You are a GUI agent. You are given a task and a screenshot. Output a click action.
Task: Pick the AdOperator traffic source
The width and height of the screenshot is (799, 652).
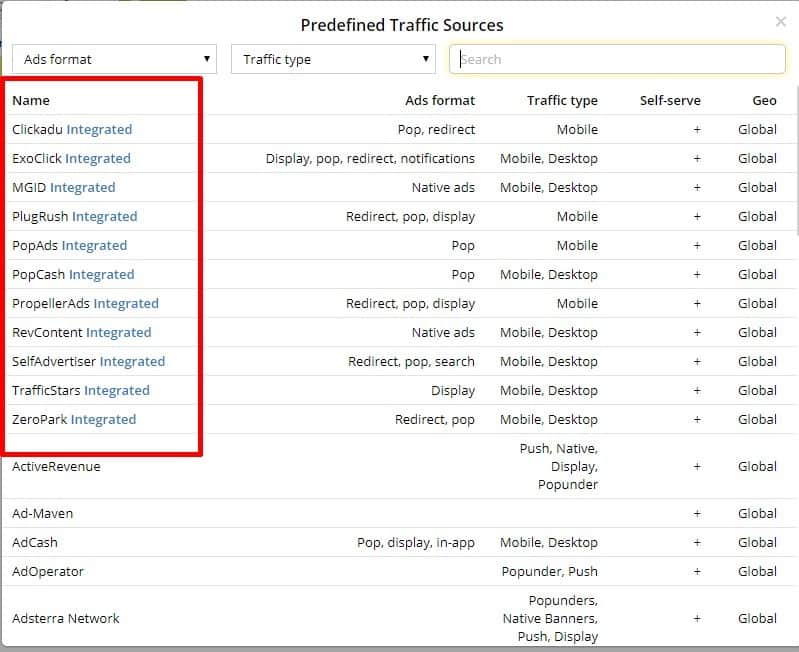pyautogui.click(x=48, y=572)
